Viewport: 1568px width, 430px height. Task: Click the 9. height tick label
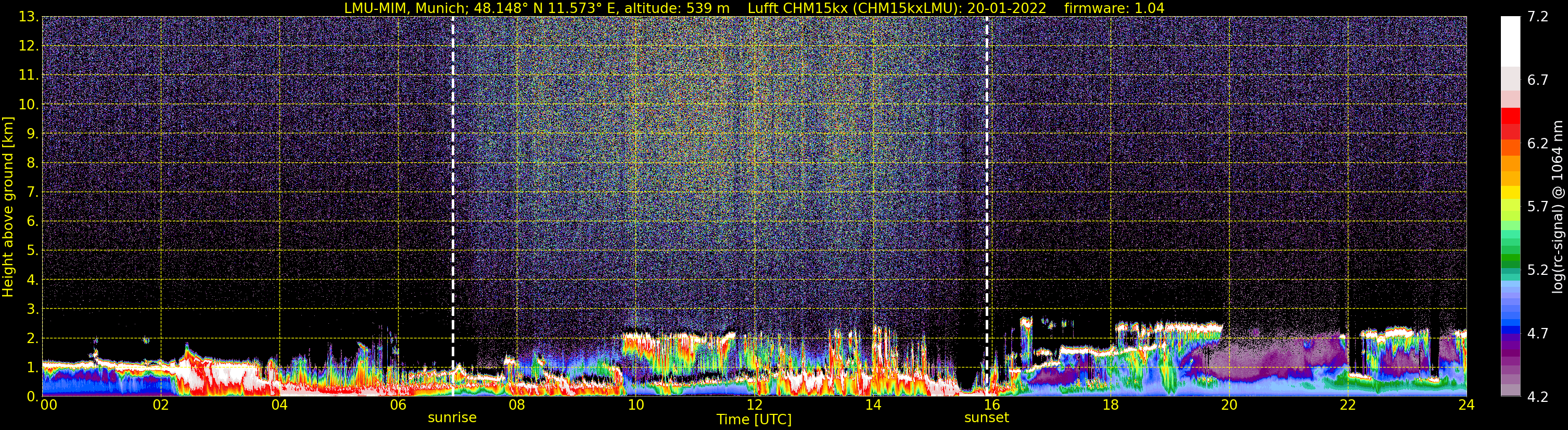pyautogui.click(x=33, y=134)
